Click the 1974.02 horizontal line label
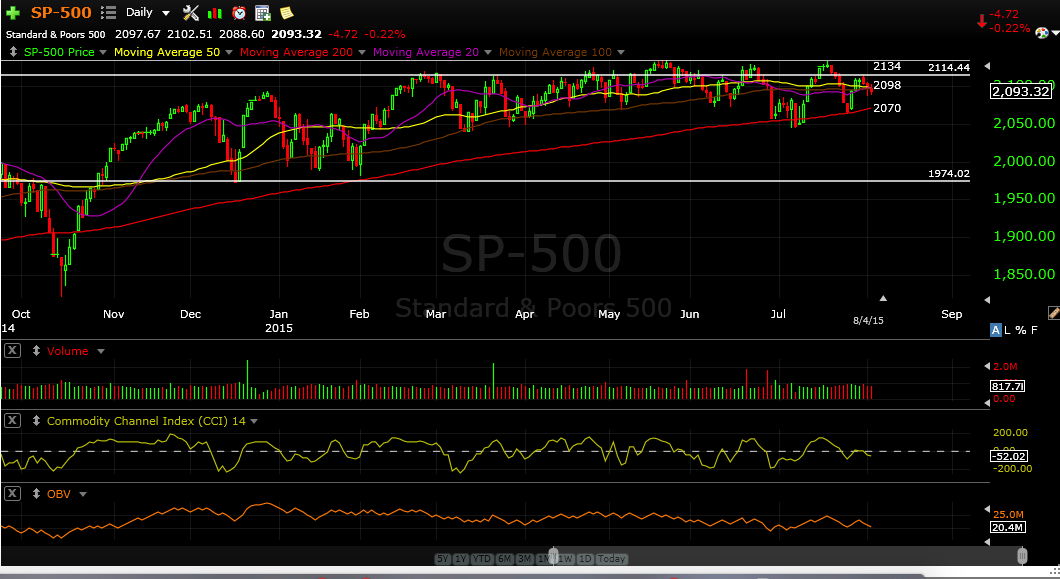The width and height of the screenshot is (1060, 579). click(x=948, y=173)
